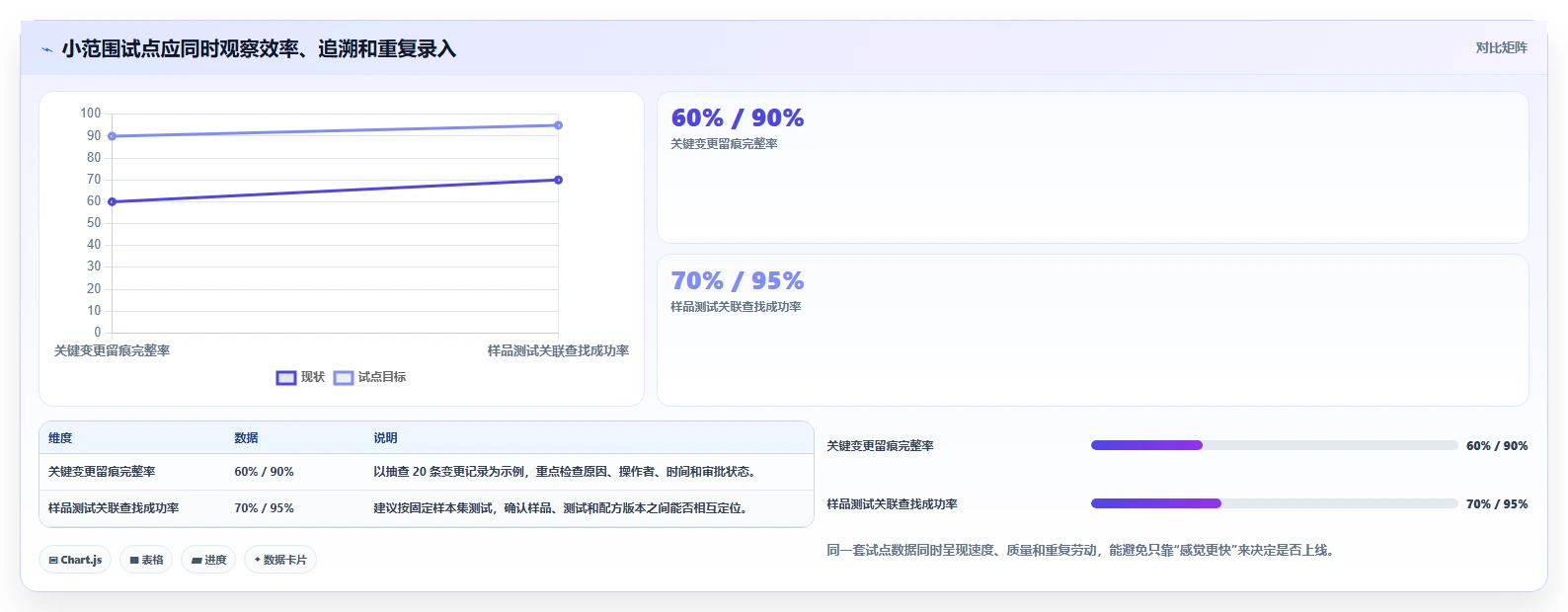Click the 进度 tag
Screen dimensions: 1568x612
pyautogui.click(x=208, y=560)
